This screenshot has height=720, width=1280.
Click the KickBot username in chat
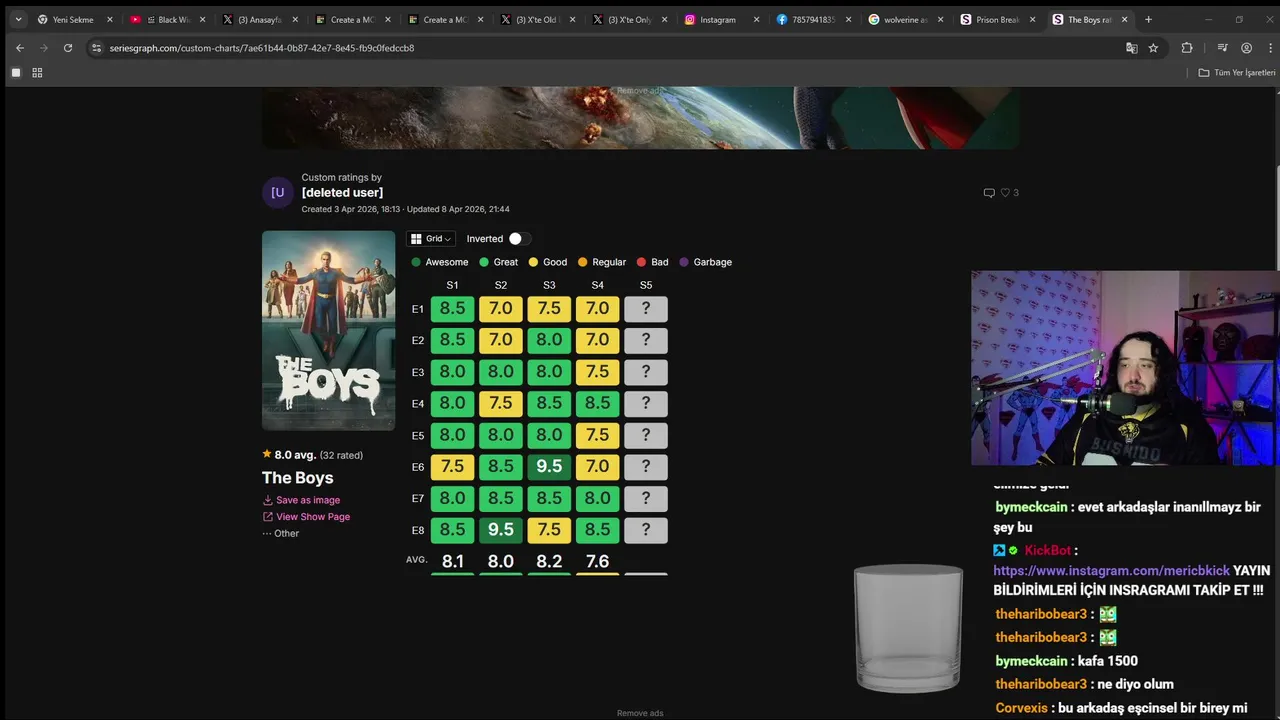(x=1047, y=550)
